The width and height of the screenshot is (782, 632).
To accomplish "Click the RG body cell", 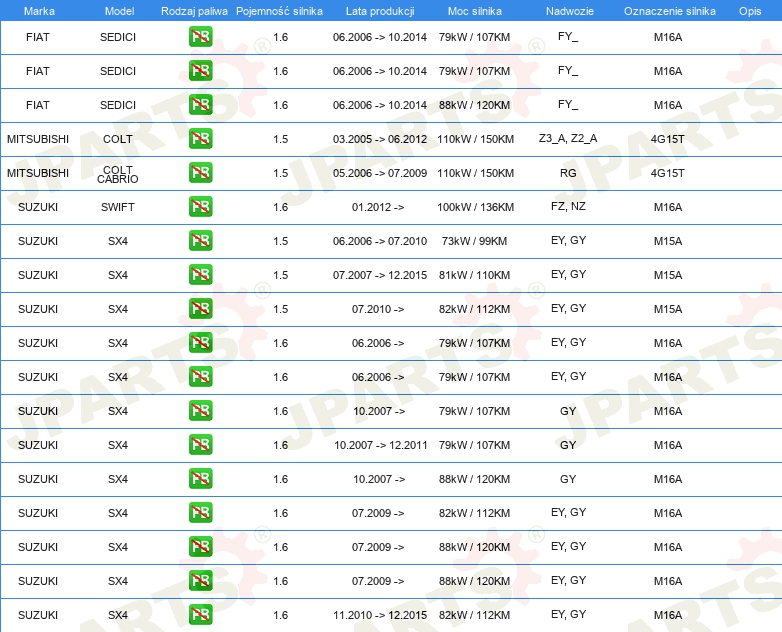I will click(x=568, y=173).
